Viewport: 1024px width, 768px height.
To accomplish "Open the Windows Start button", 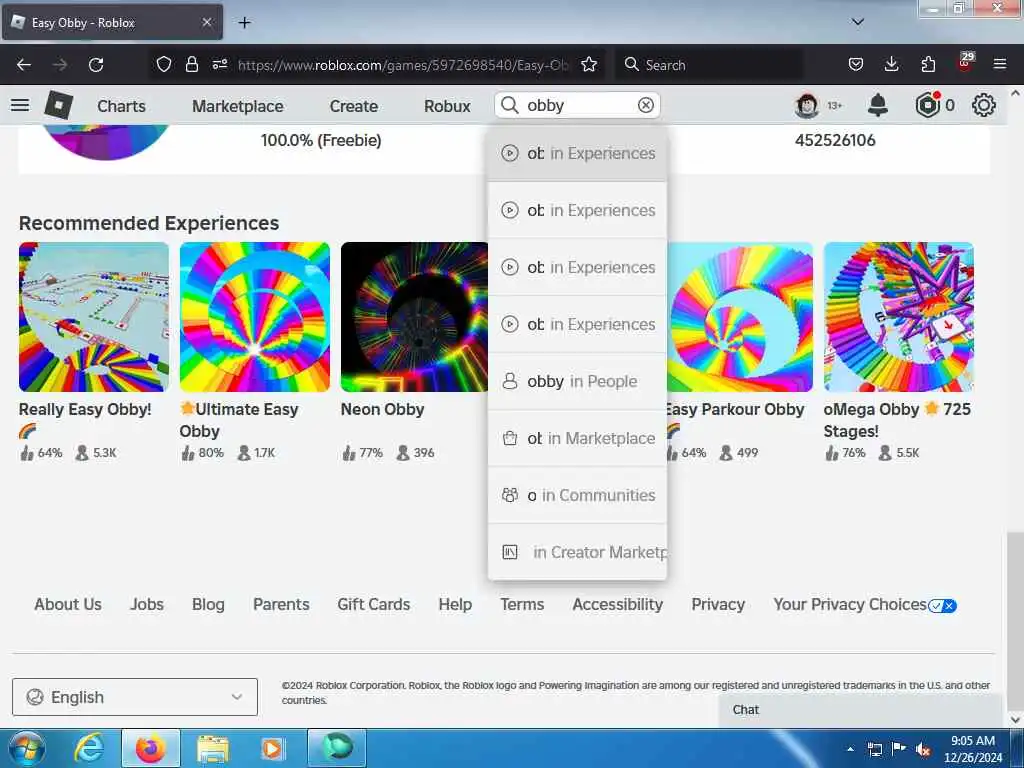I will pyautogui.click(x=26, y=748).
